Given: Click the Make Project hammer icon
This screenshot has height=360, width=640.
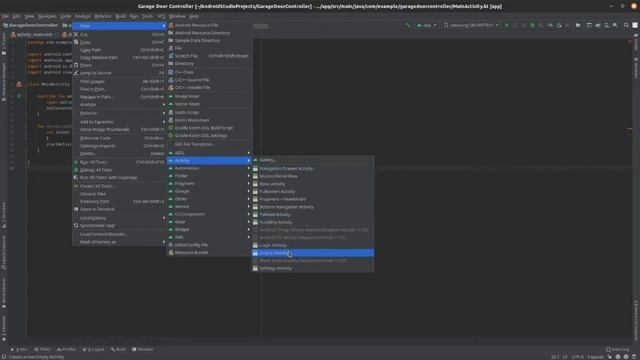Looking at the screenshot, I should [x=407, y=25].
